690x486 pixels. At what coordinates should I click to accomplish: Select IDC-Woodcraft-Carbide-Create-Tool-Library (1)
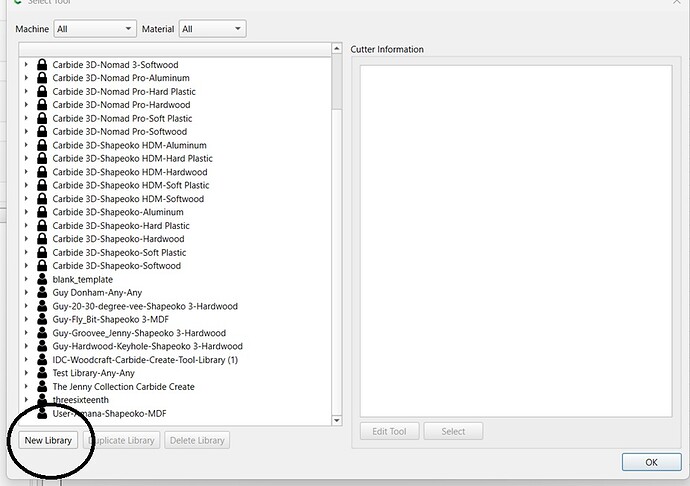(x=145, y=360)
